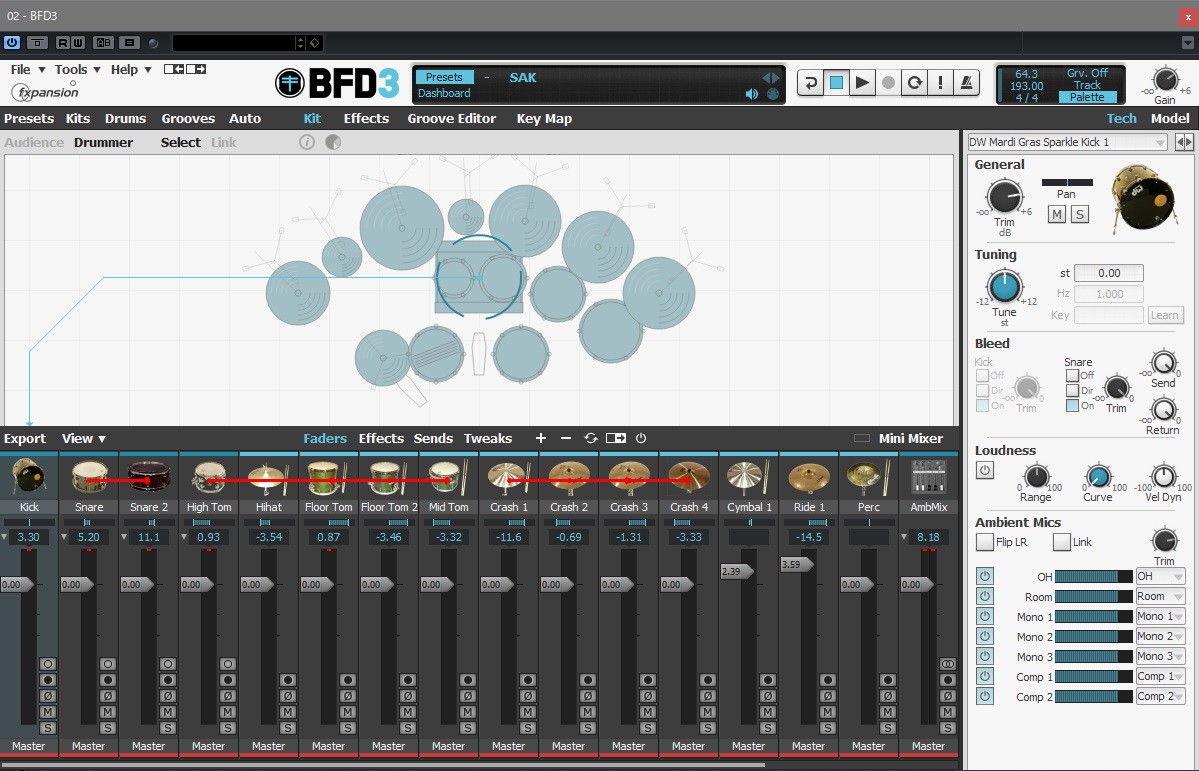
Task: Toggle the Comp 2 mic power button
Action: click(x=985, y=696)
